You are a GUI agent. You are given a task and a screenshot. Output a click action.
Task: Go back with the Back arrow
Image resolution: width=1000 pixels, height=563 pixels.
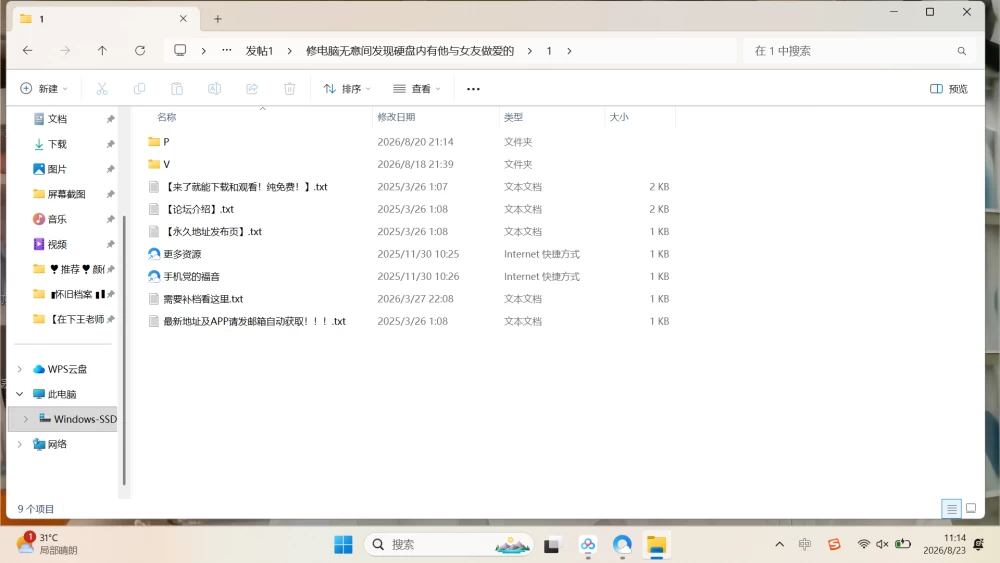[x=27, y=50]
